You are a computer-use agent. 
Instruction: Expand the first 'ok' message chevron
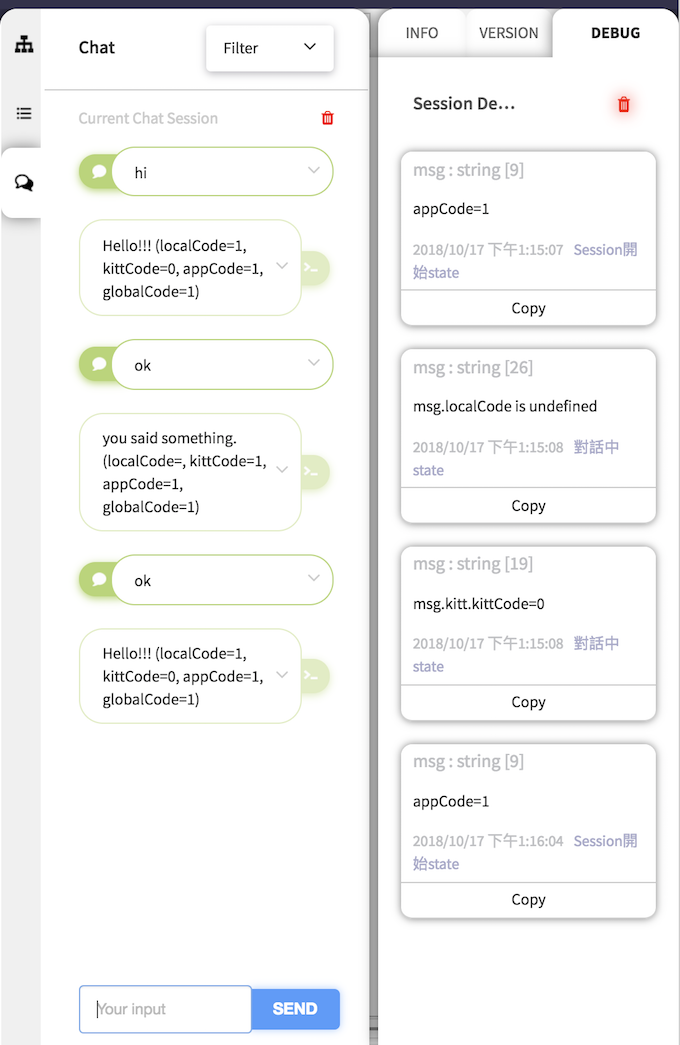pyautogui.click(x=314, y=364)
